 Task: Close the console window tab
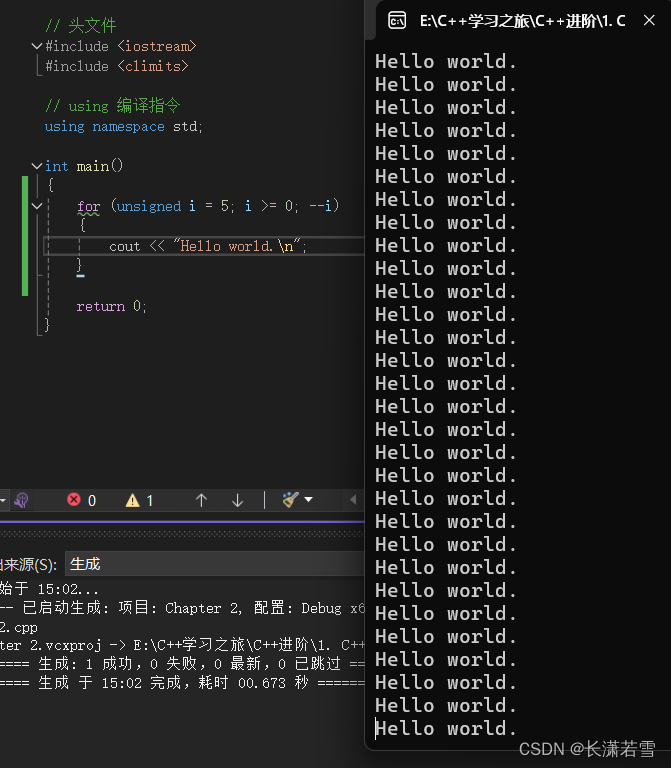pos(649,21)
